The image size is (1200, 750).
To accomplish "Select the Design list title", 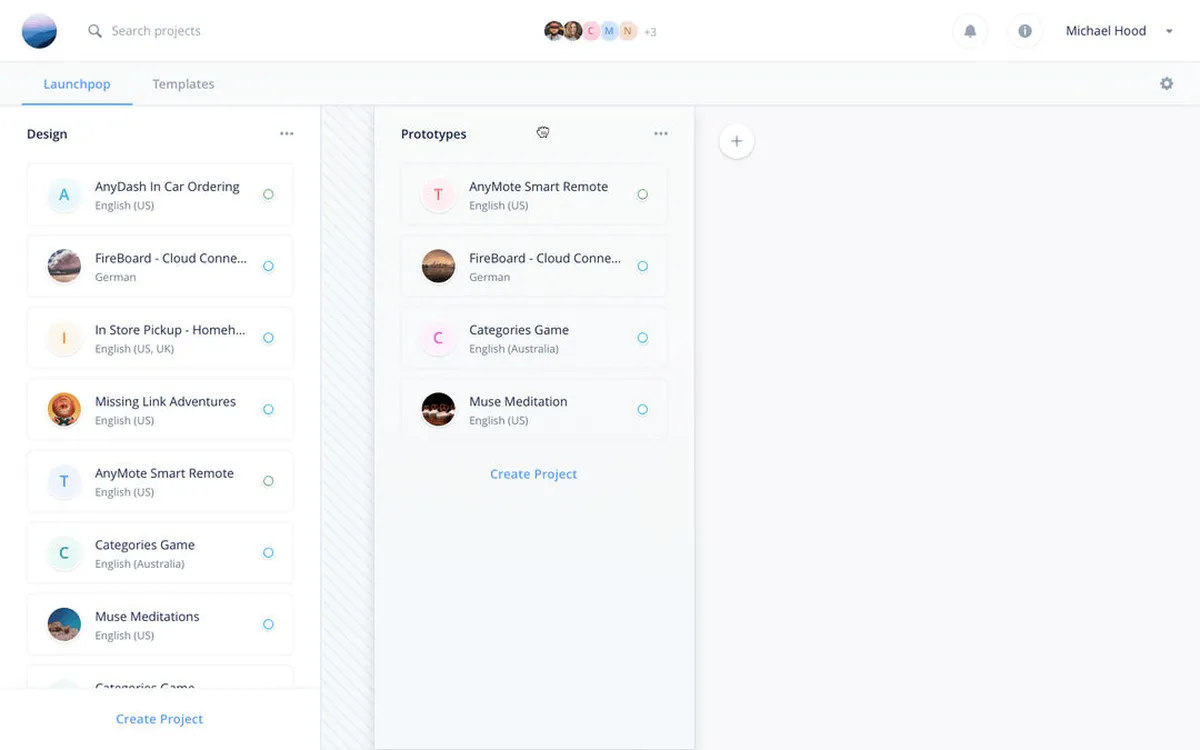I will pyautogui.click(x=47, y=134).
